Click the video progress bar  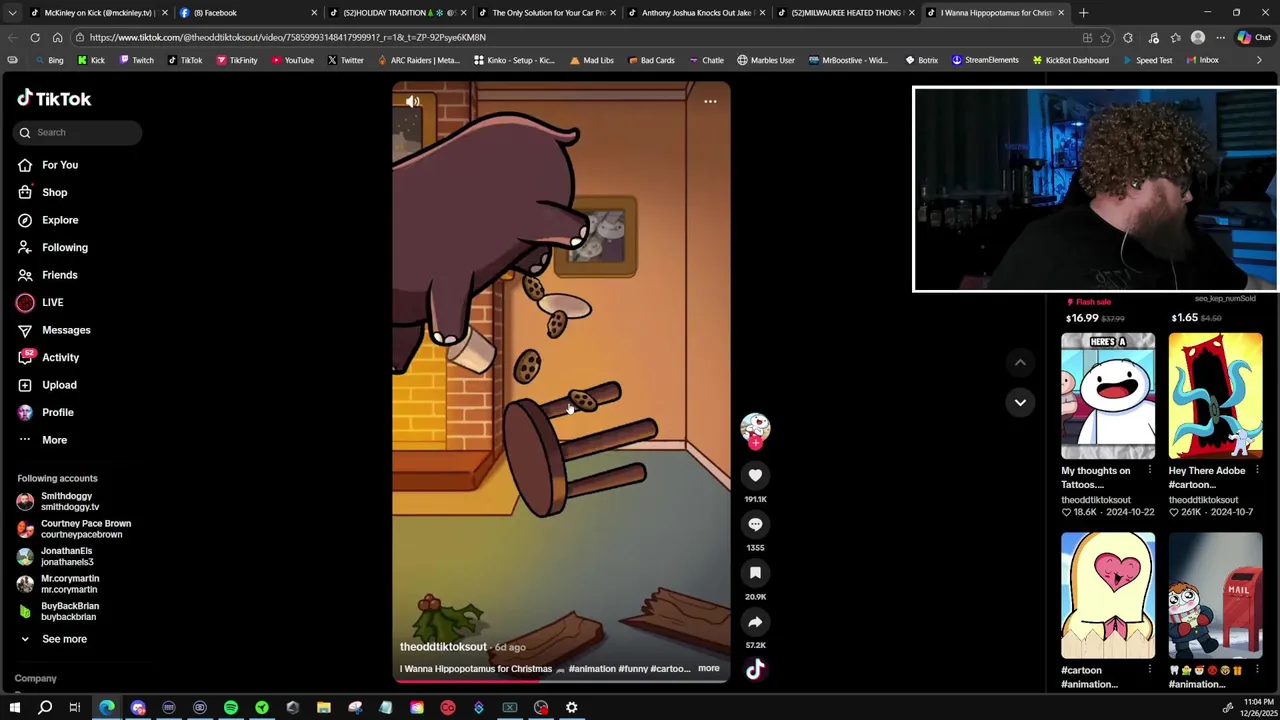[x=561, y=681]
